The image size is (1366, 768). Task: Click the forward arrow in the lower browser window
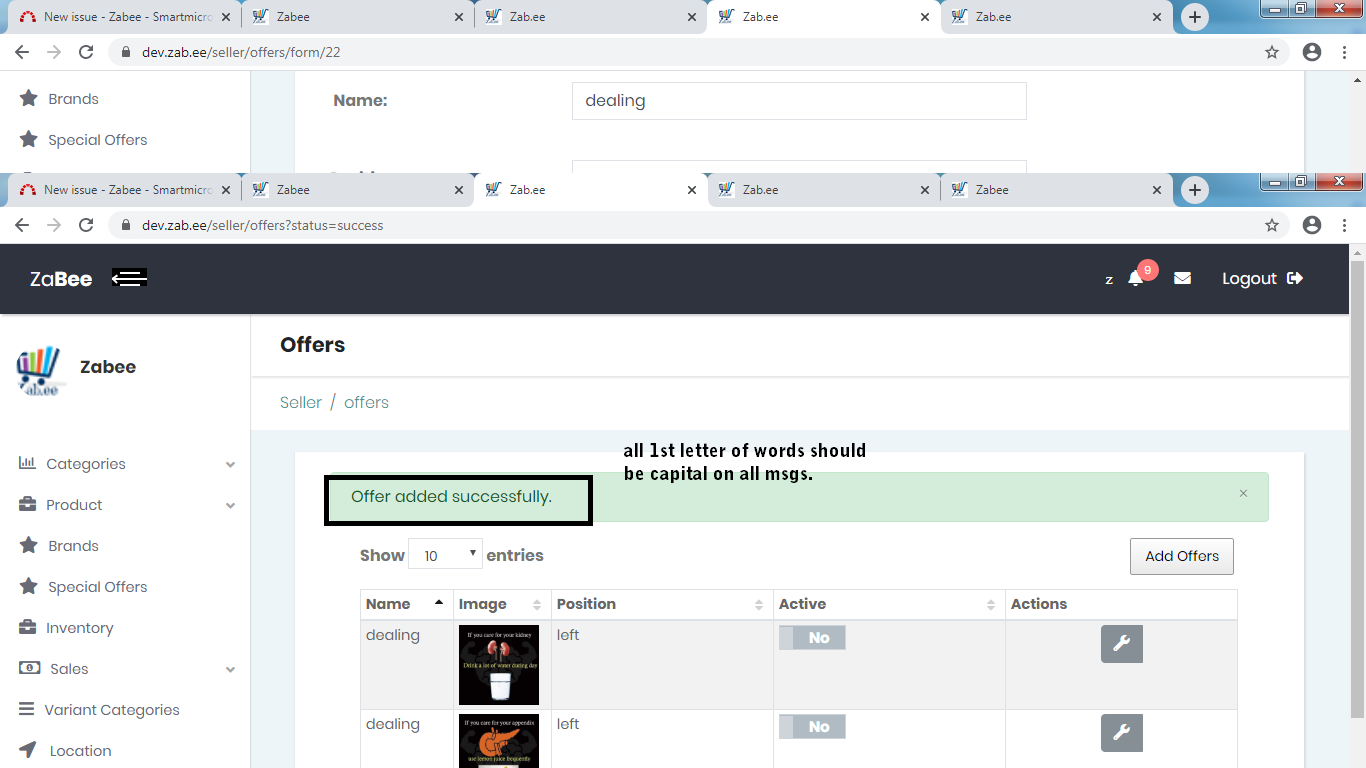[x=54, y=225]
